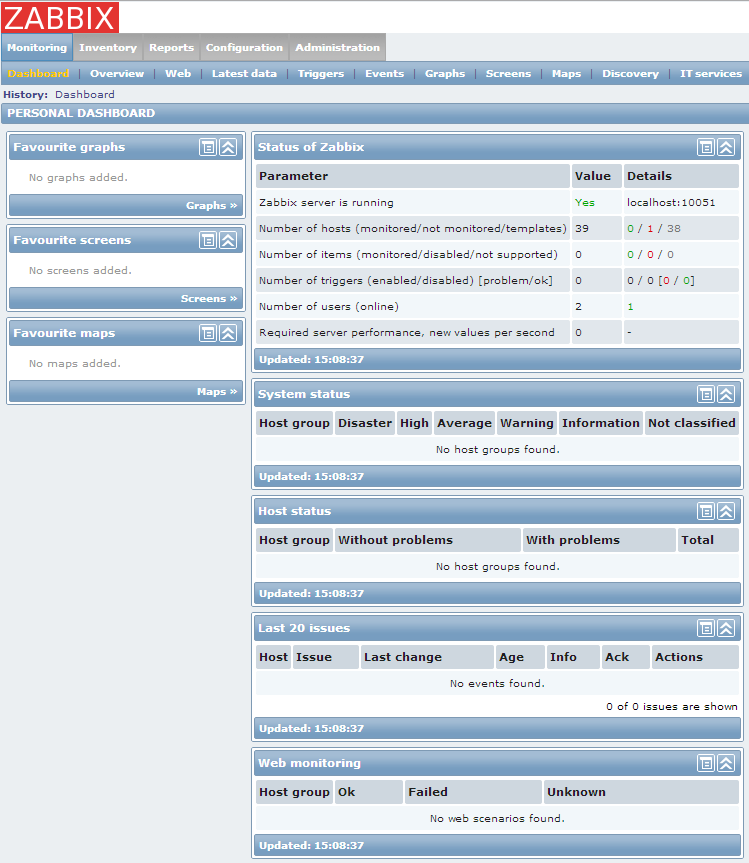Screen dimensions: 749x863
Task: Switch to the Inventory tab
Action: pyautogui.click(x=108, y=47)
